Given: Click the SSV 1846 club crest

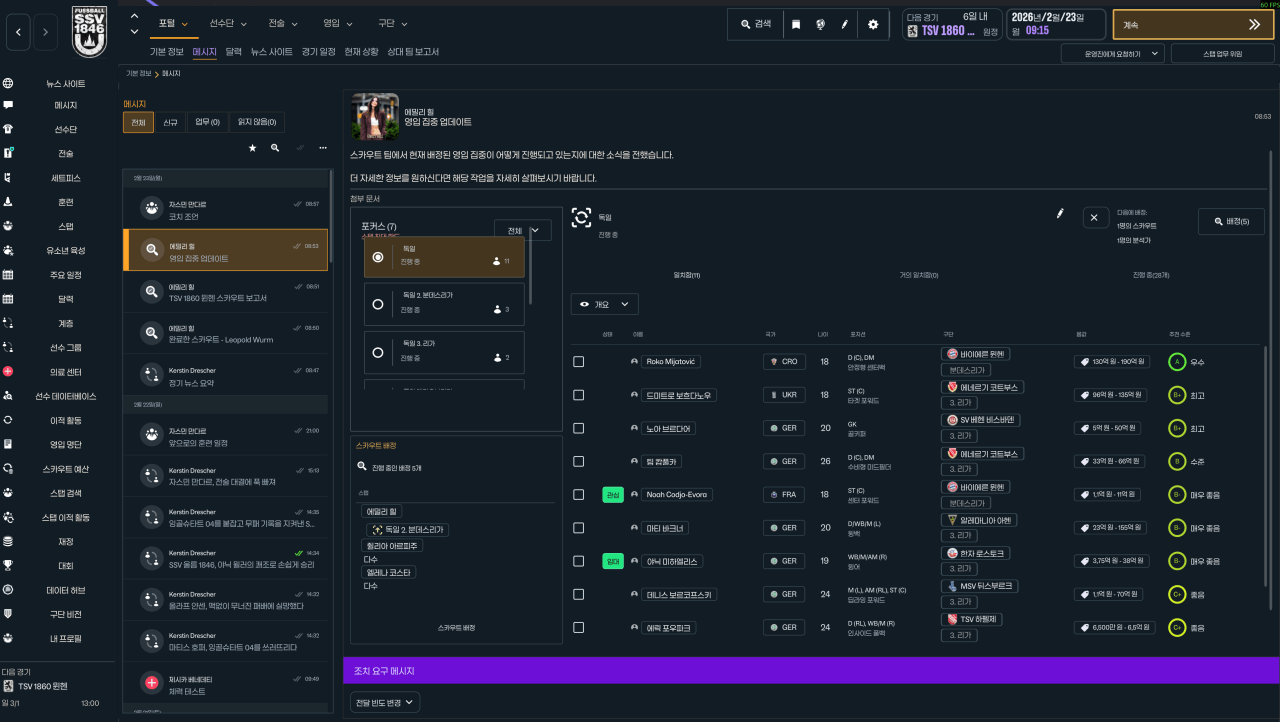Looking at the screenshot, I should 91,32.
